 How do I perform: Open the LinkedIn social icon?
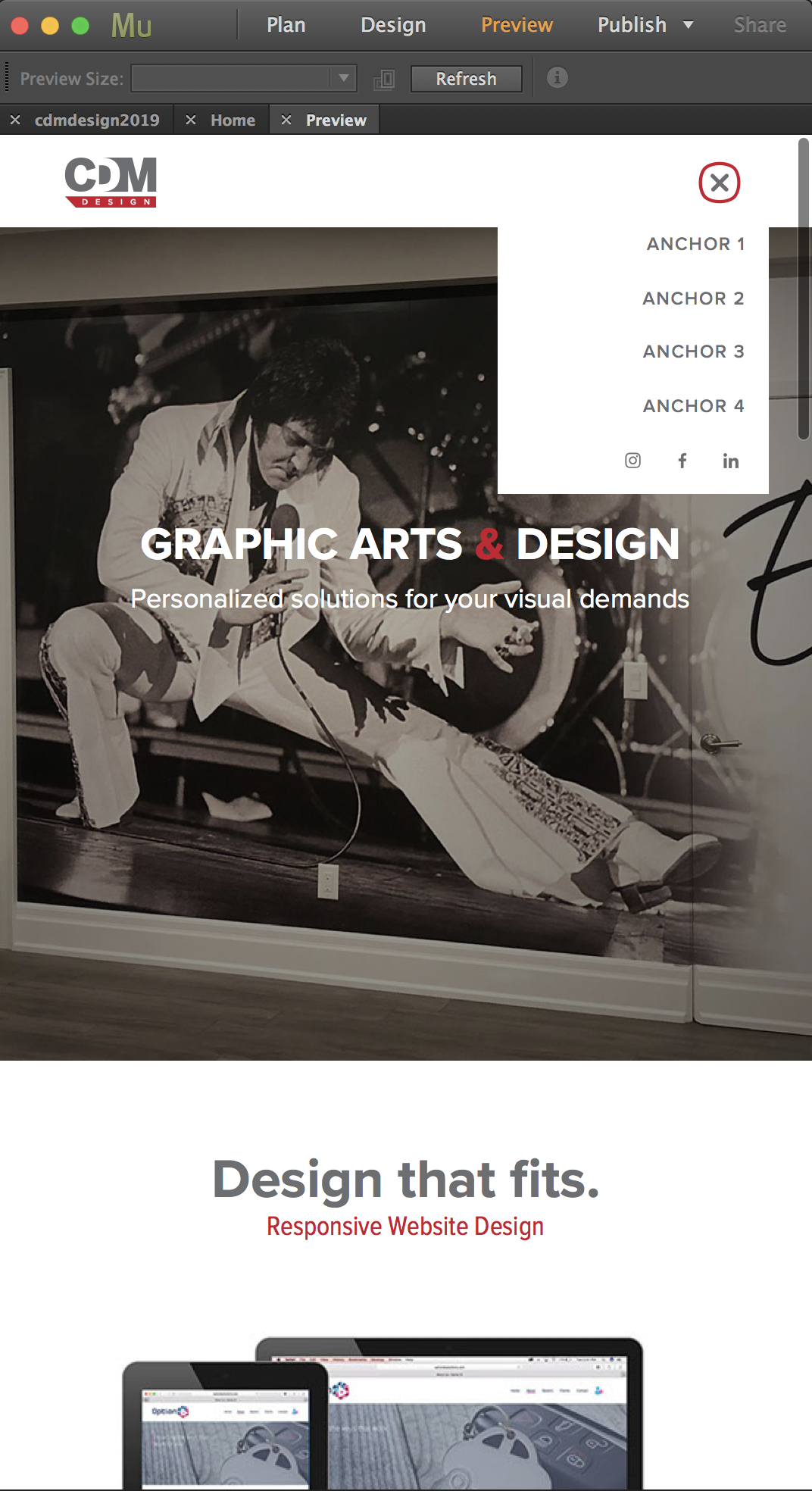[x=730, y=461]
